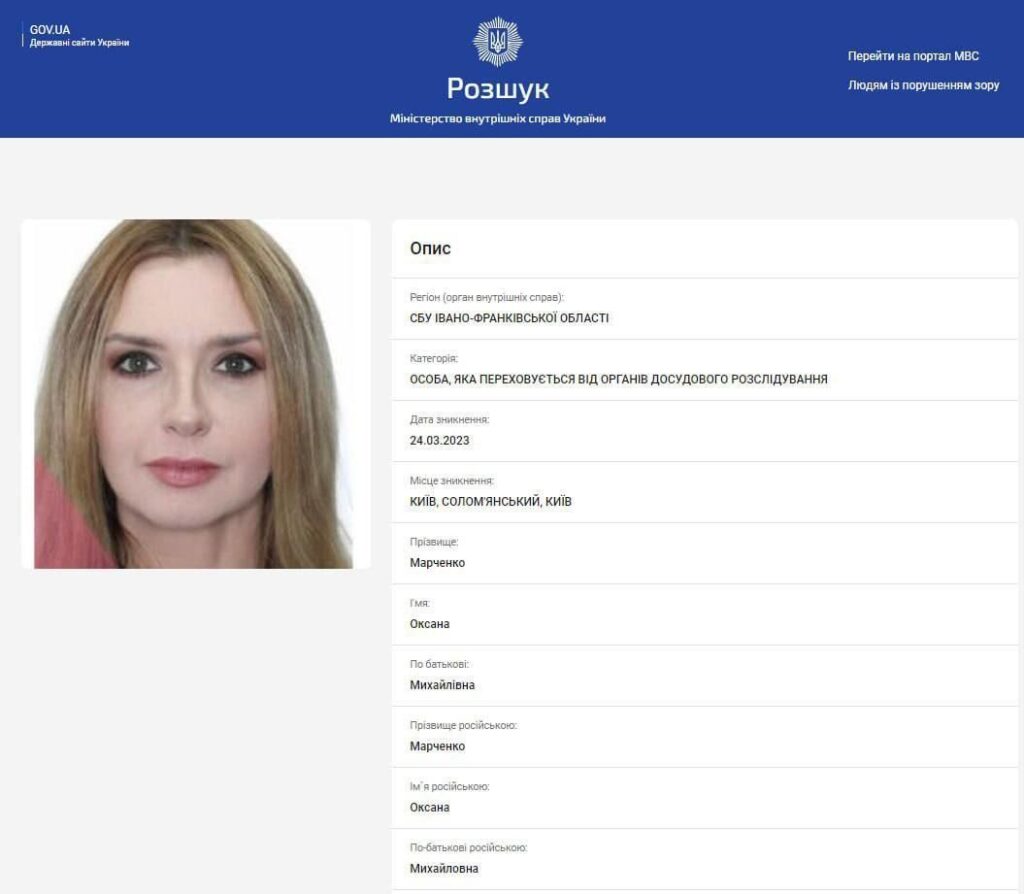Image resolution: width=1024 pixels, height=894 pixels.
Task: Click the value under 'Прізвище:' label
Action: 437,562
